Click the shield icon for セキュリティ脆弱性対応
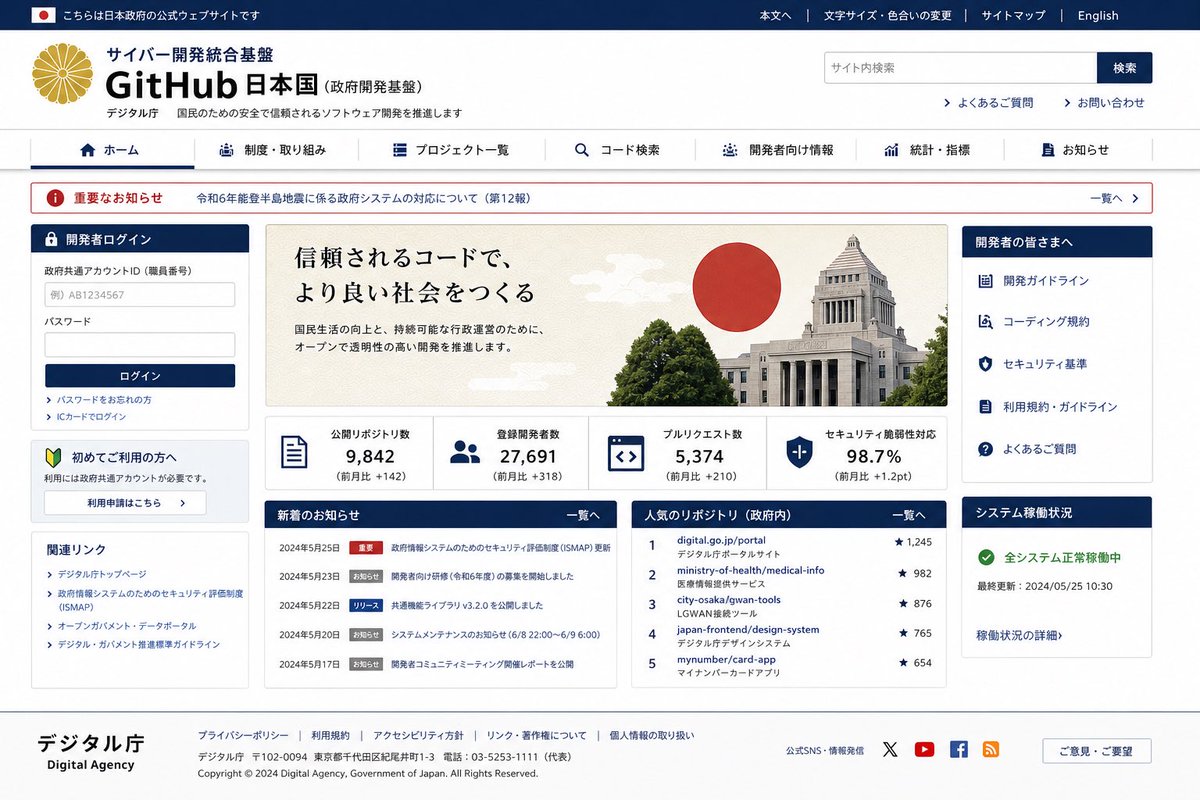Screen dimensions: 1200x800 tap(800, 452)
